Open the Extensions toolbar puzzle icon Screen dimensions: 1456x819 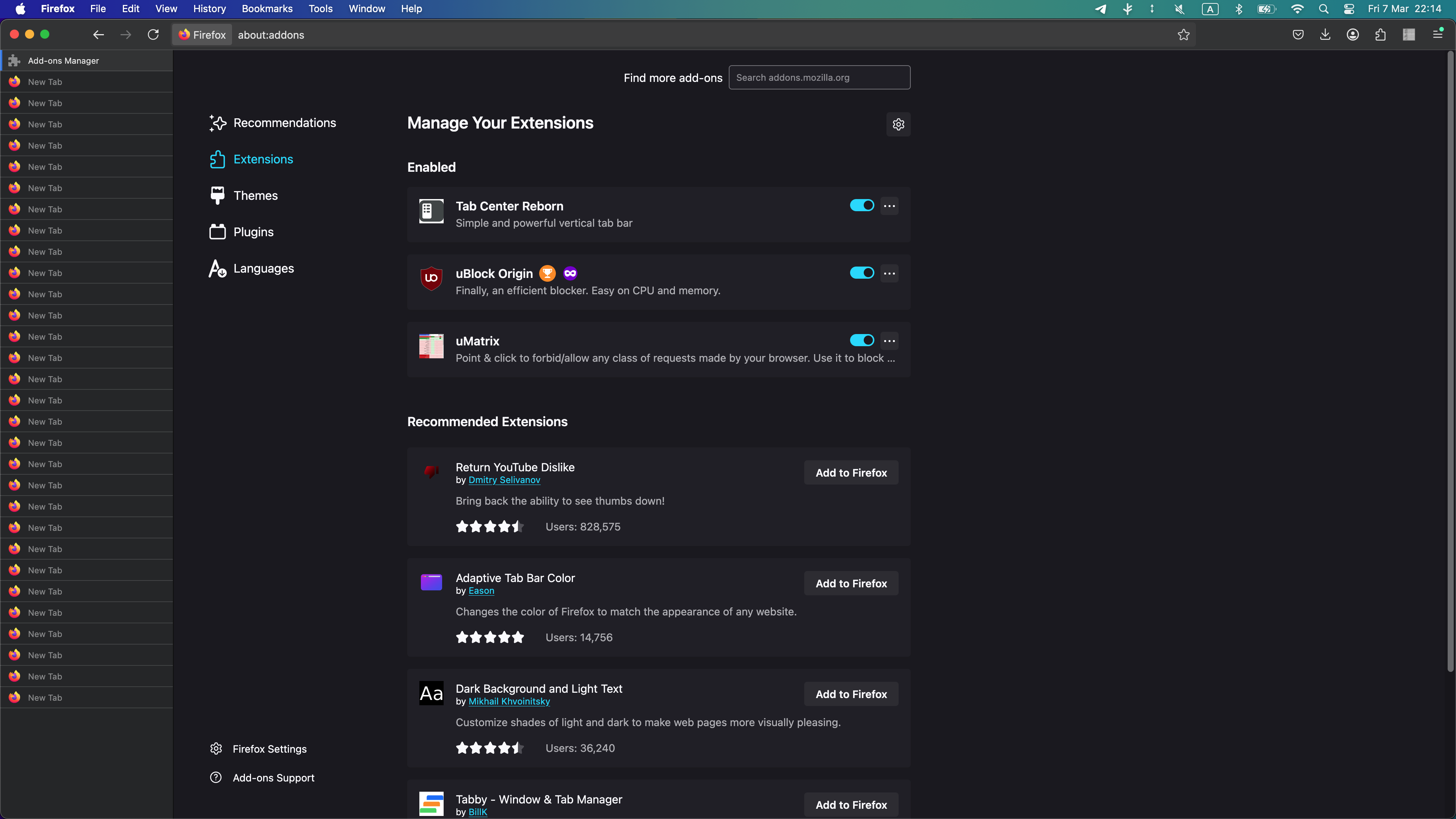tap(1380, 35)
